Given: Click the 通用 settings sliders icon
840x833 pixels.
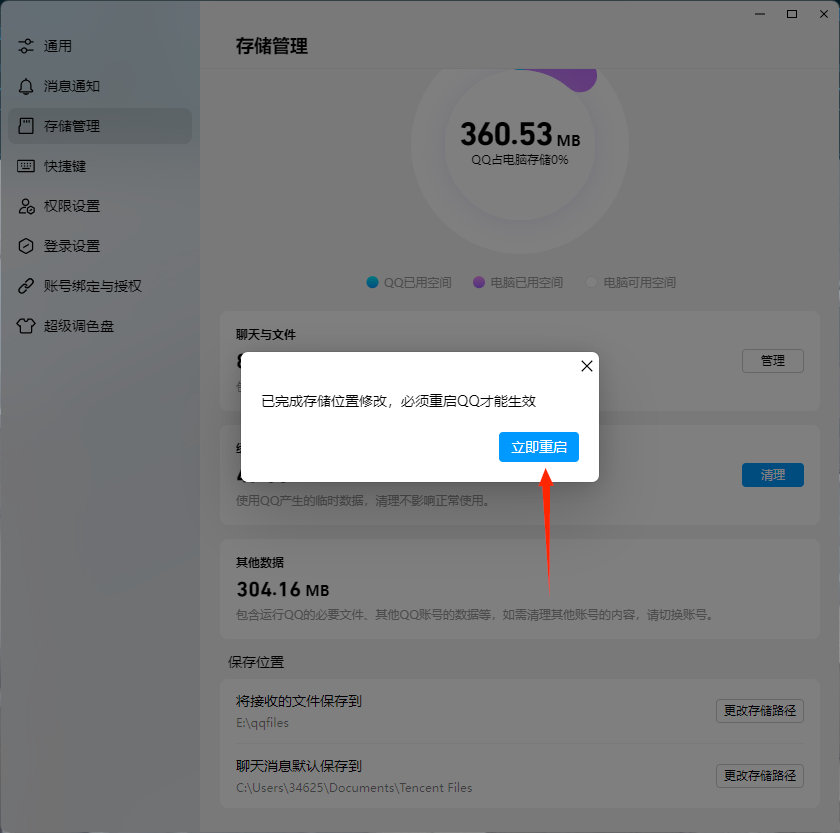Looking at the screenshot, I should pos(26,46).
